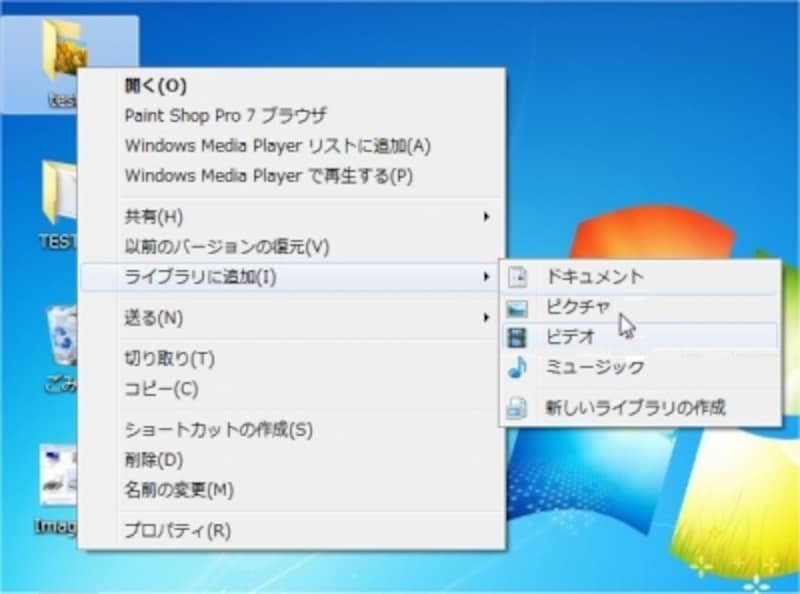This screenshot has width=800, height=594.
Task: Select the selected picture folder desktop icon
Action: 64,50
